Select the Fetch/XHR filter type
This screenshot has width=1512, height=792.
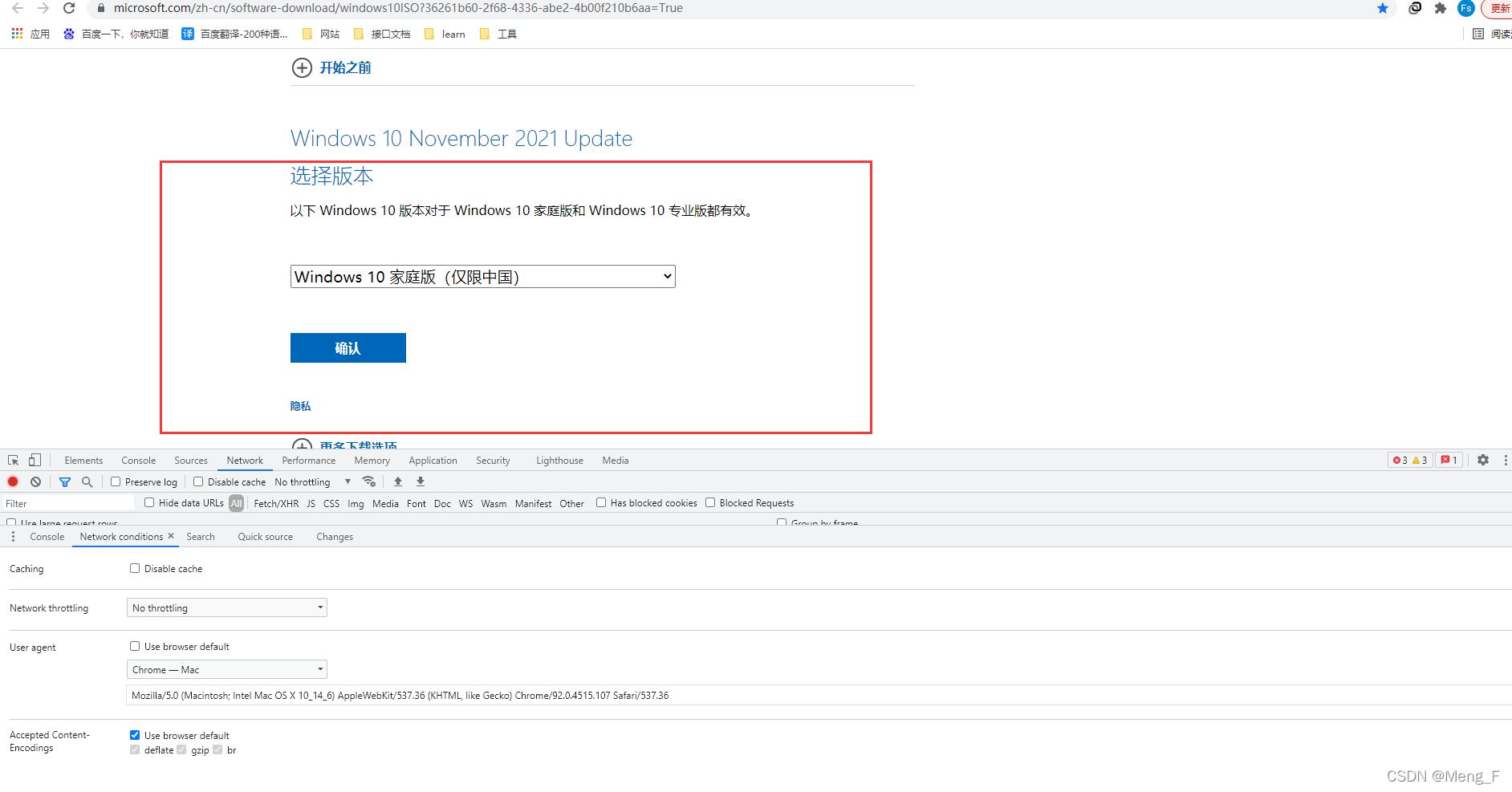pyautogui.click(x=276, y=504)
